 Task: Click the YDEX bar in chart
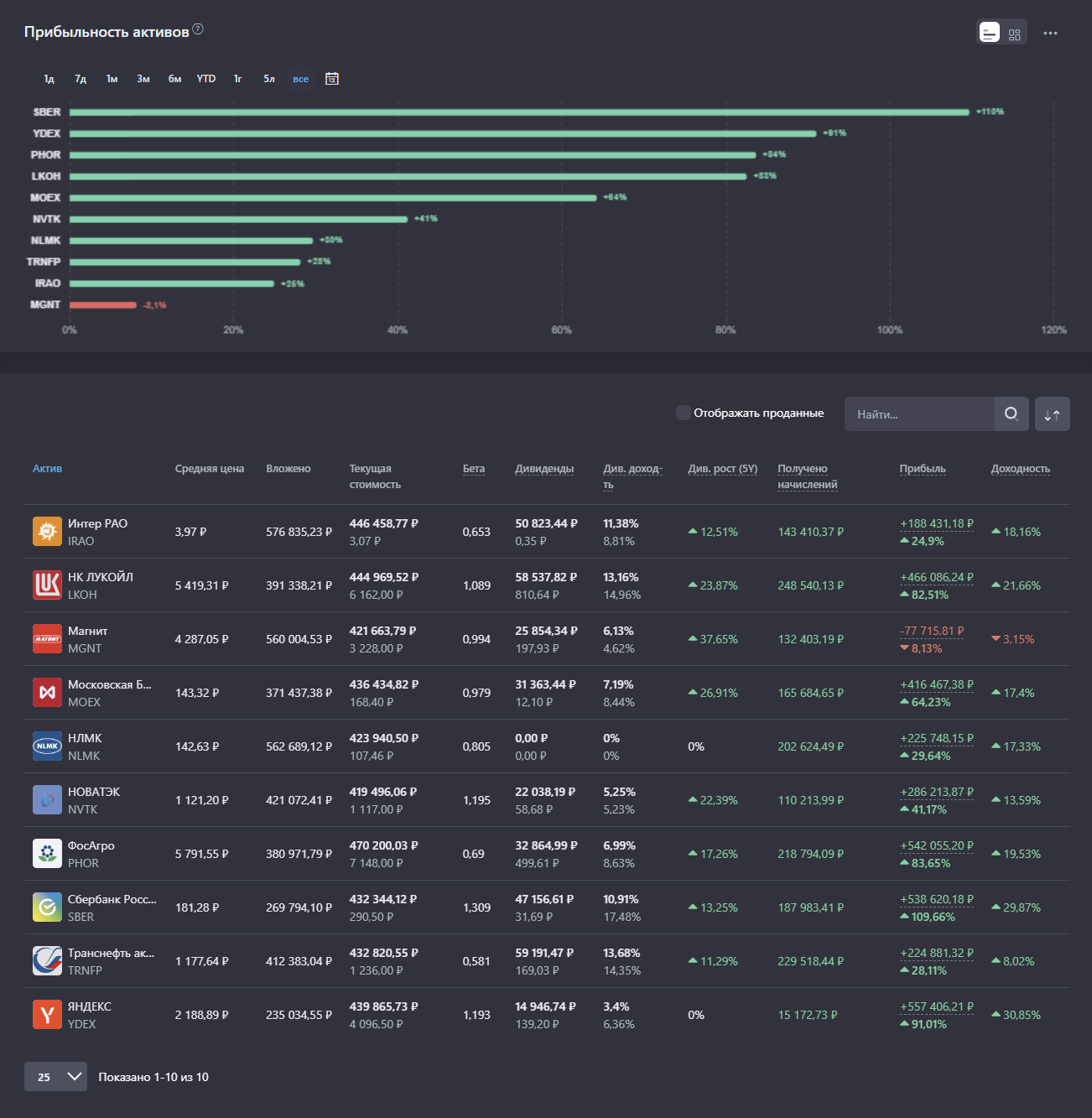click(443, 133)
